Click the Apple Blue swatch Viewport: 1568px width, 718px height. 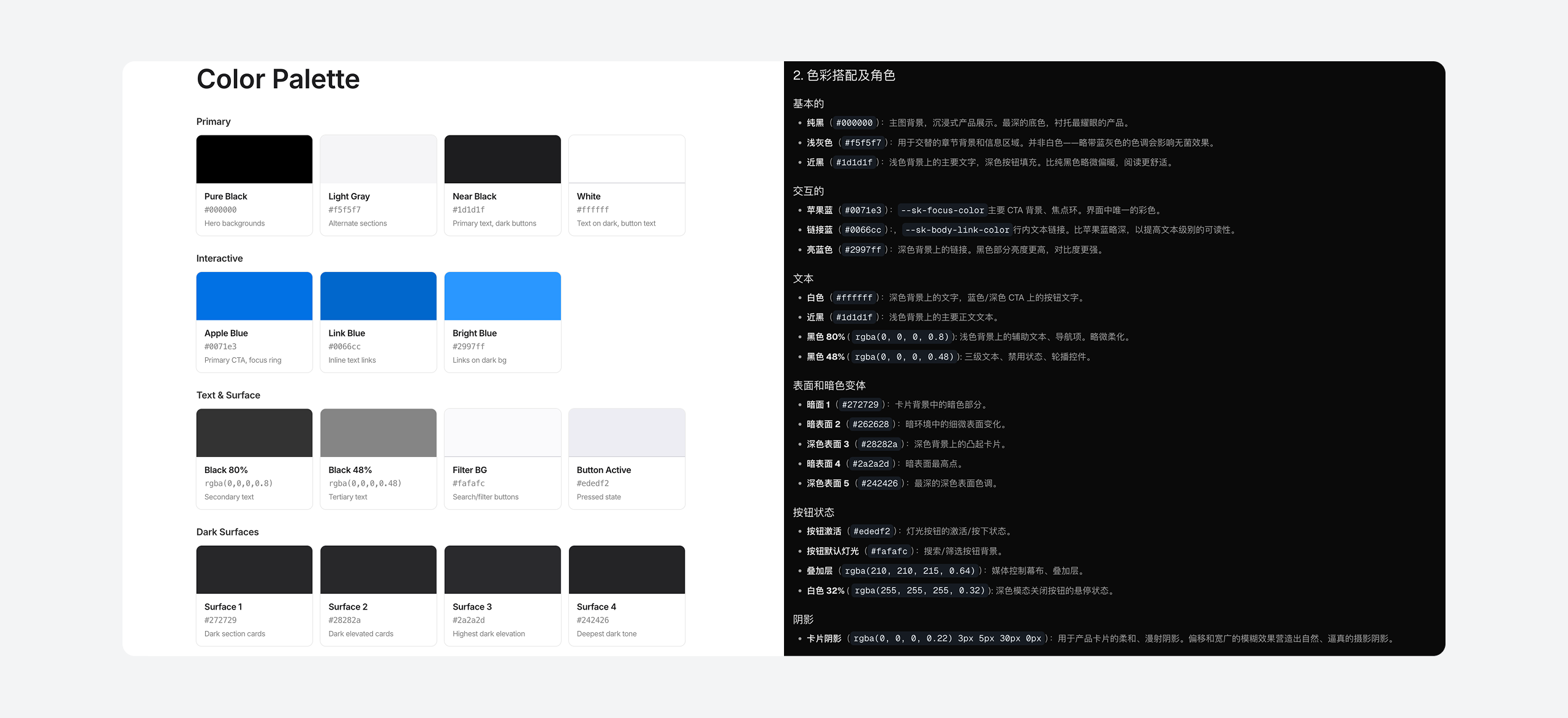point(254,296)
